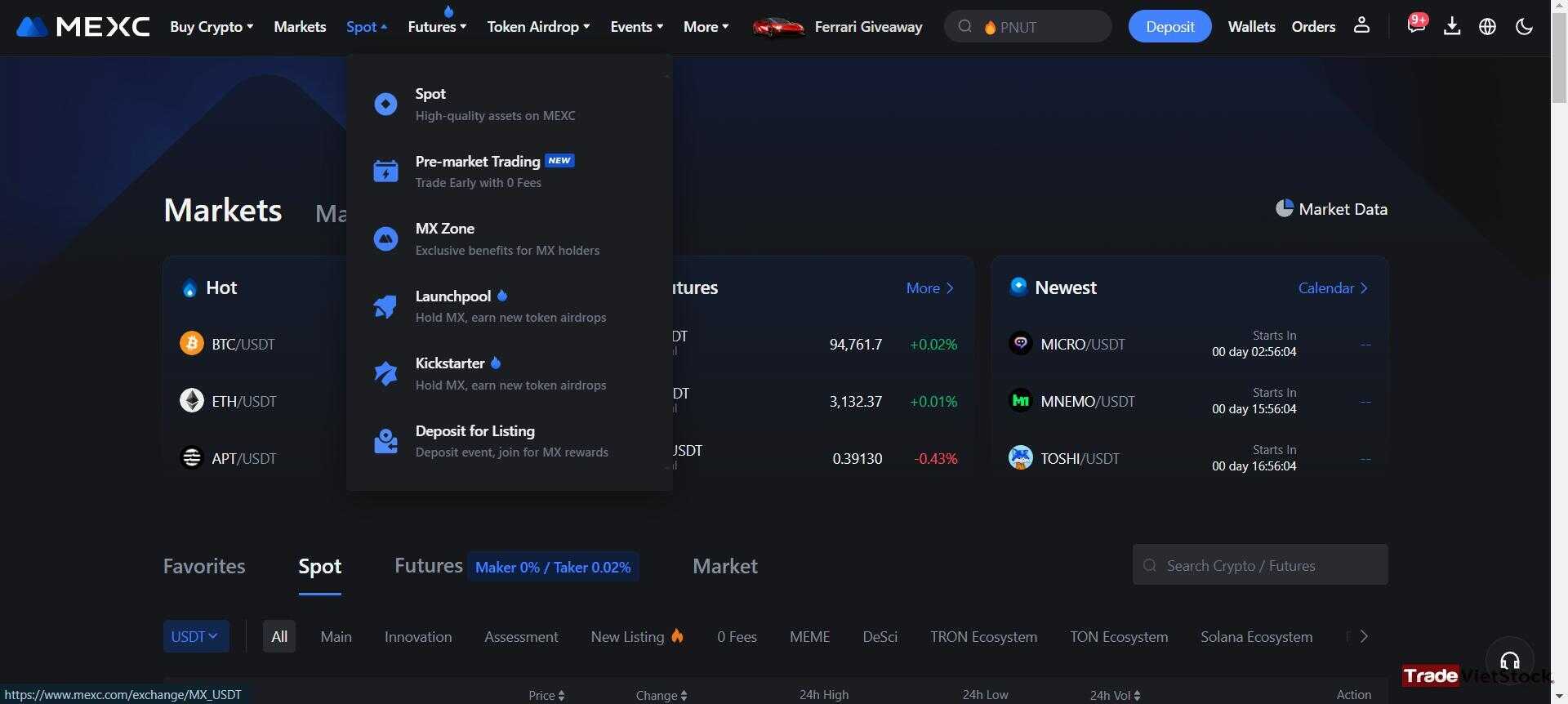Sort table by Price column
This screenshot has height=704, width=1568.
(546, 695)
